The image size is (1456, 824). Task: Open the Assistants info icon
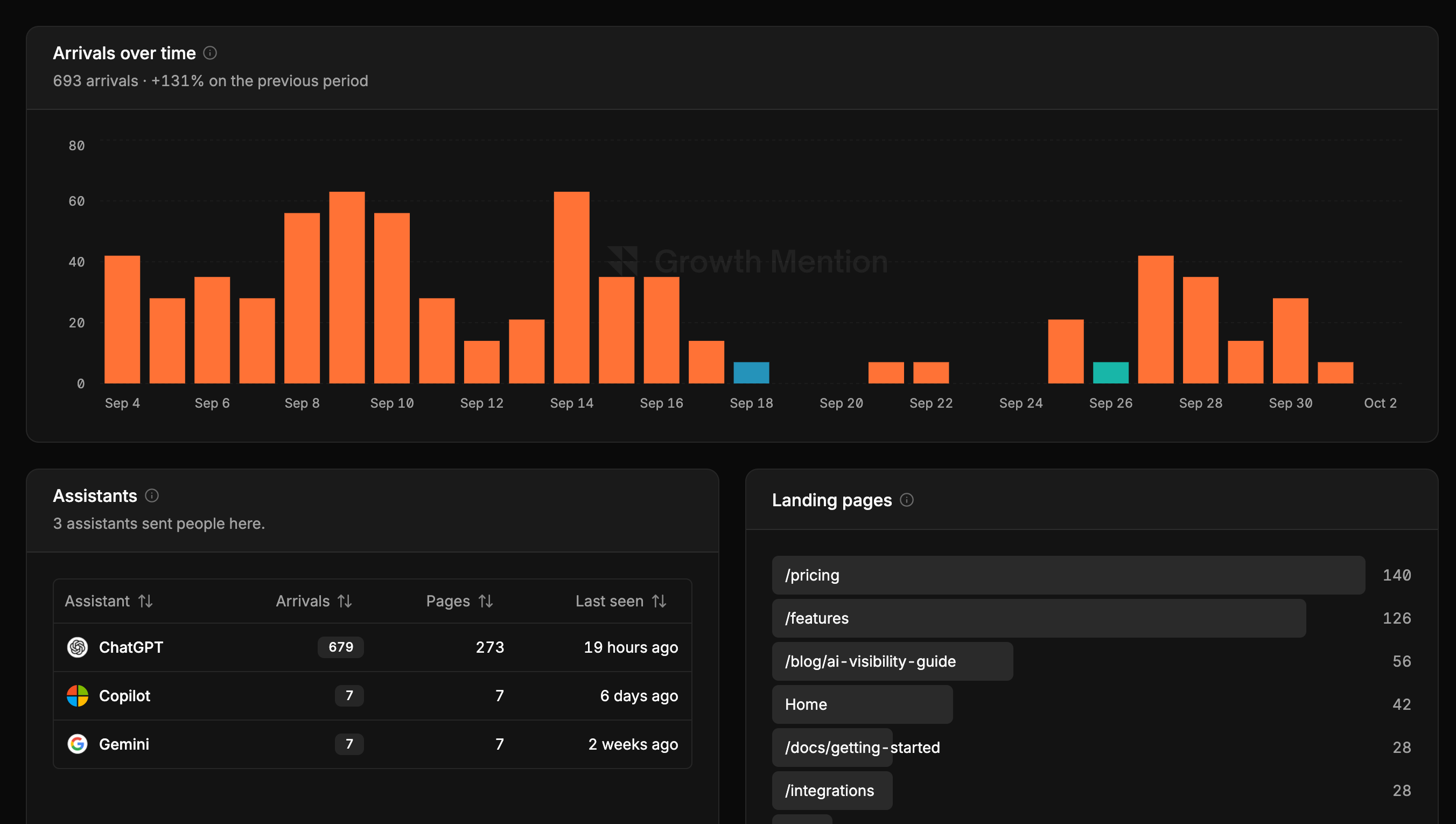pos(152,496)
